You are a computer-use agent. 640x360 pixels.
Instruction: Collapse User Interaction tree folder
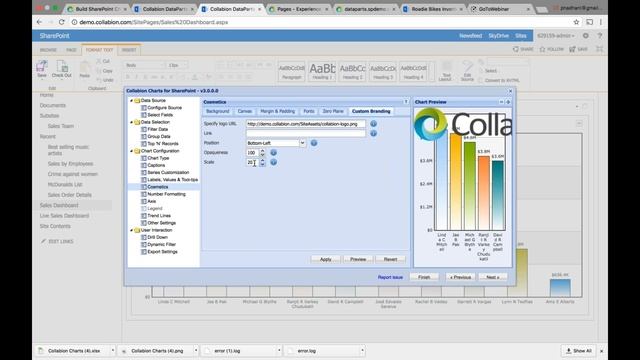pyautogui.click(x=131, y=230)
